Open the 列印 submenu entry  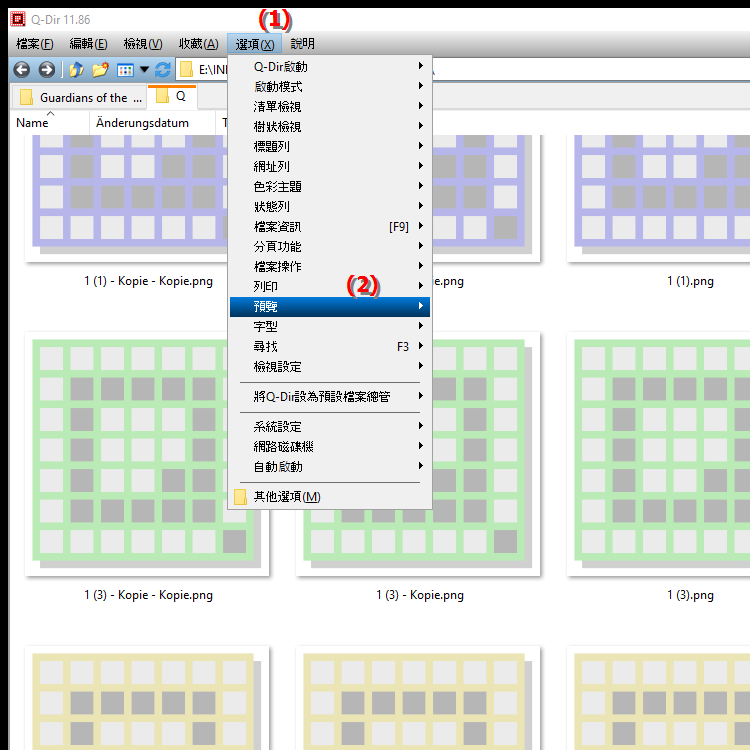pos(330,287)
